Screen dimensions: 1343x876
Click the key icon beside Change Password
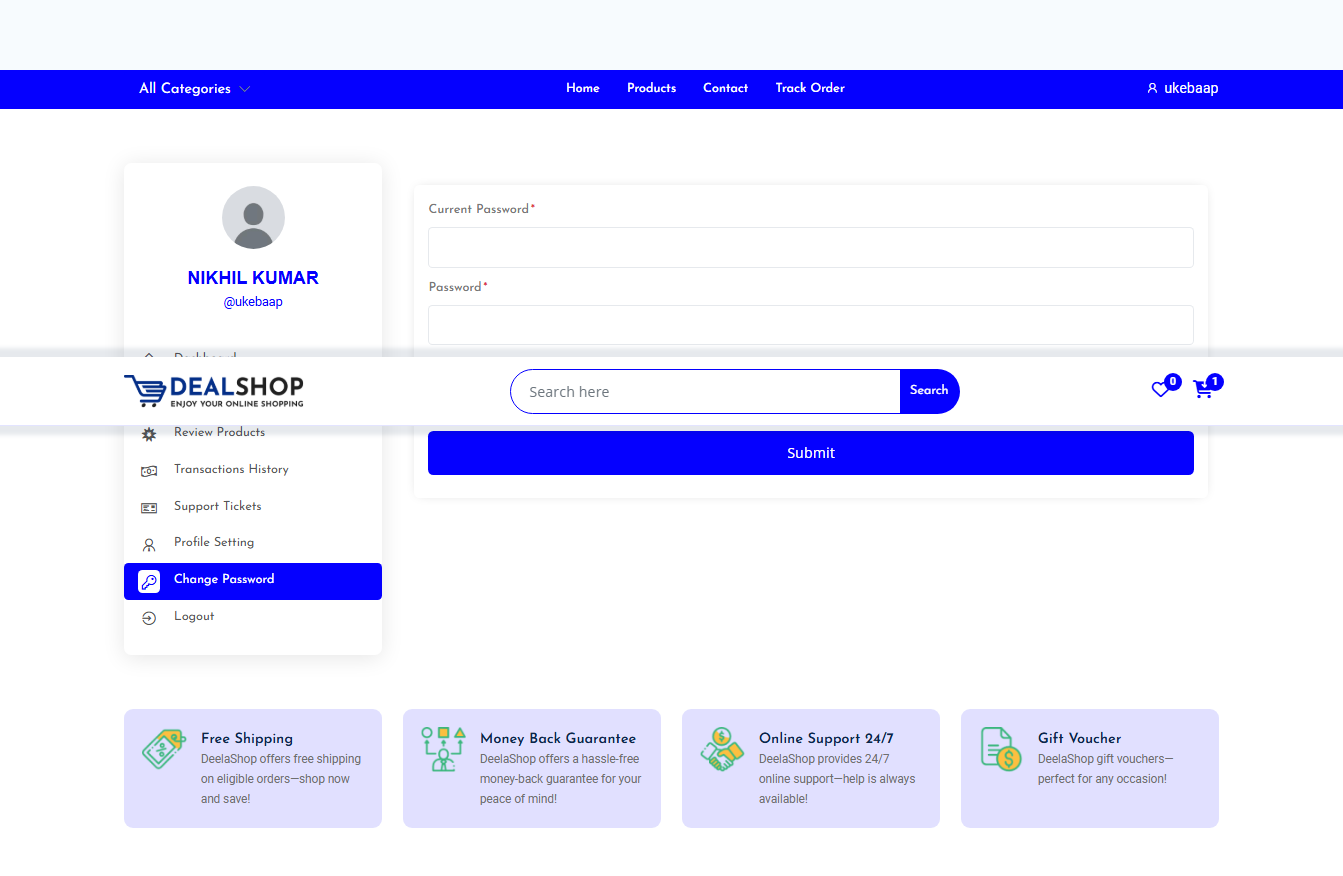tap(149, 581)
